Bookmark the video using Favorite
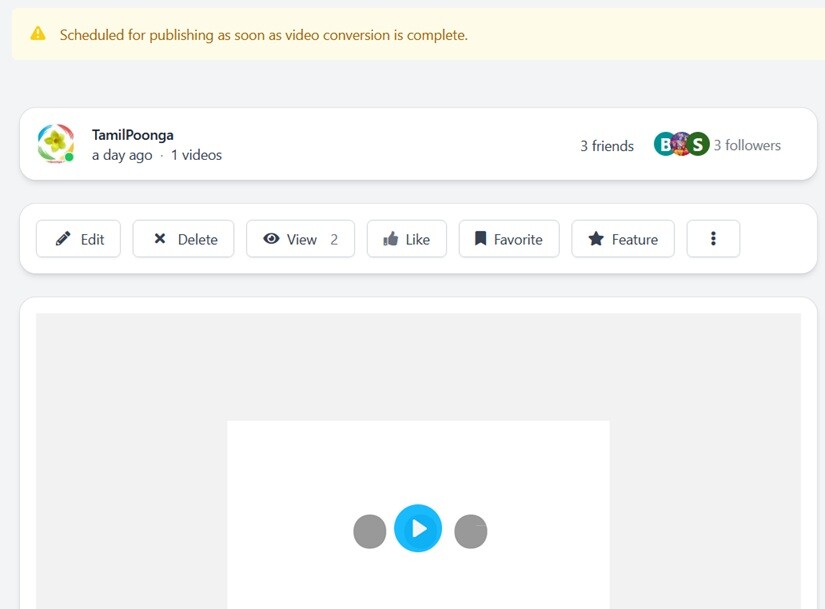 [508, 239]
